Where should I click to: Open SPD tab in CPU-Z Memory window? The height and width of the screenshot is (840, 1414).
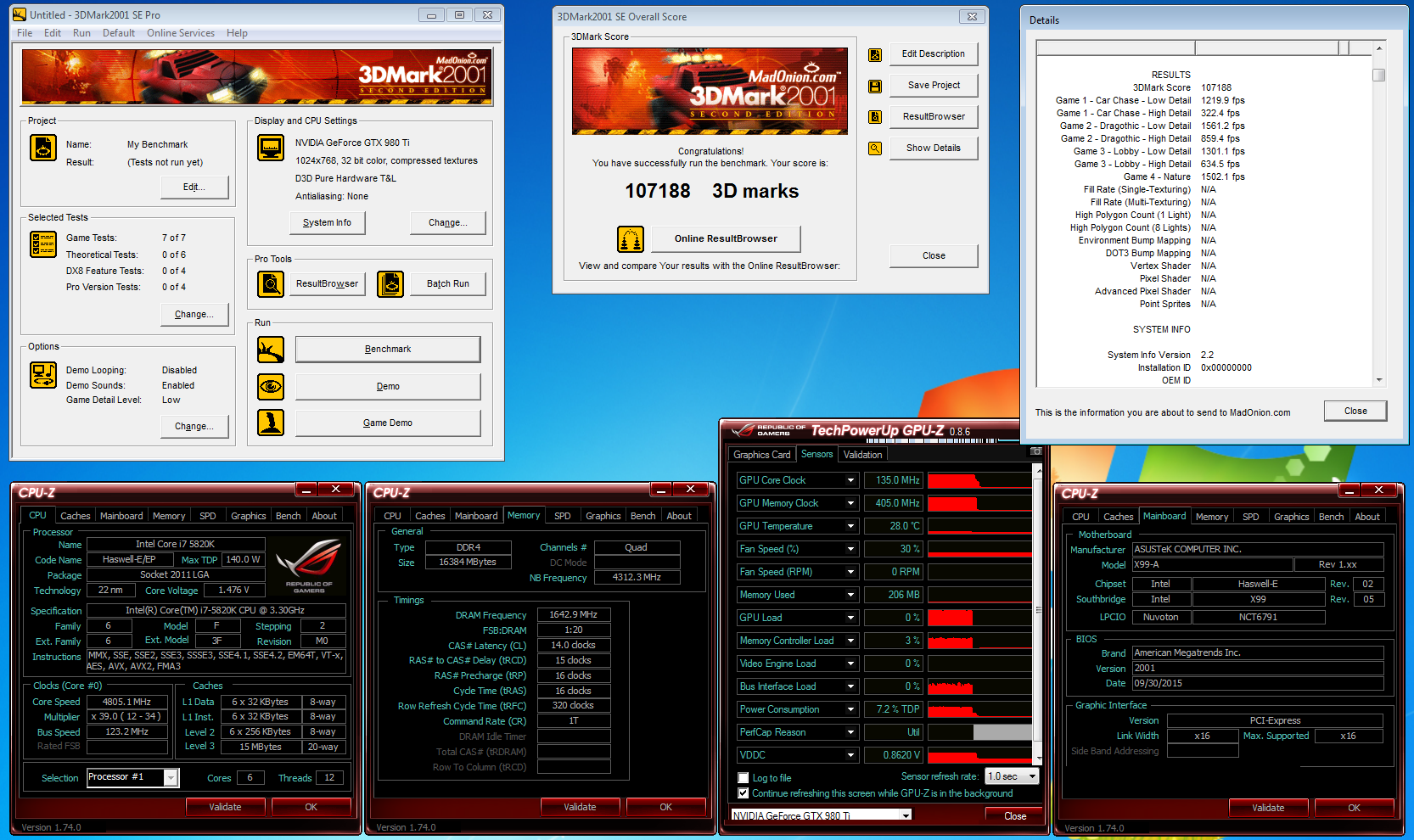click(562, 516)
